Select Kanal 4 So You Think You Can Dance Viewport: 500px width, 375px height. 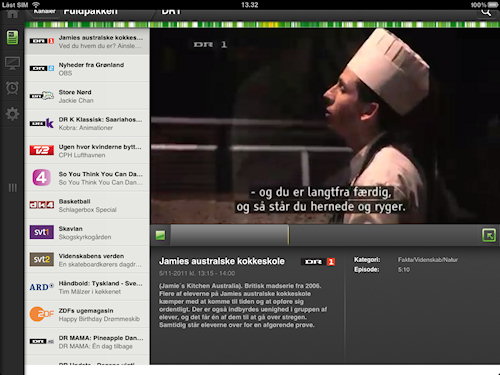tap(87, 178)
